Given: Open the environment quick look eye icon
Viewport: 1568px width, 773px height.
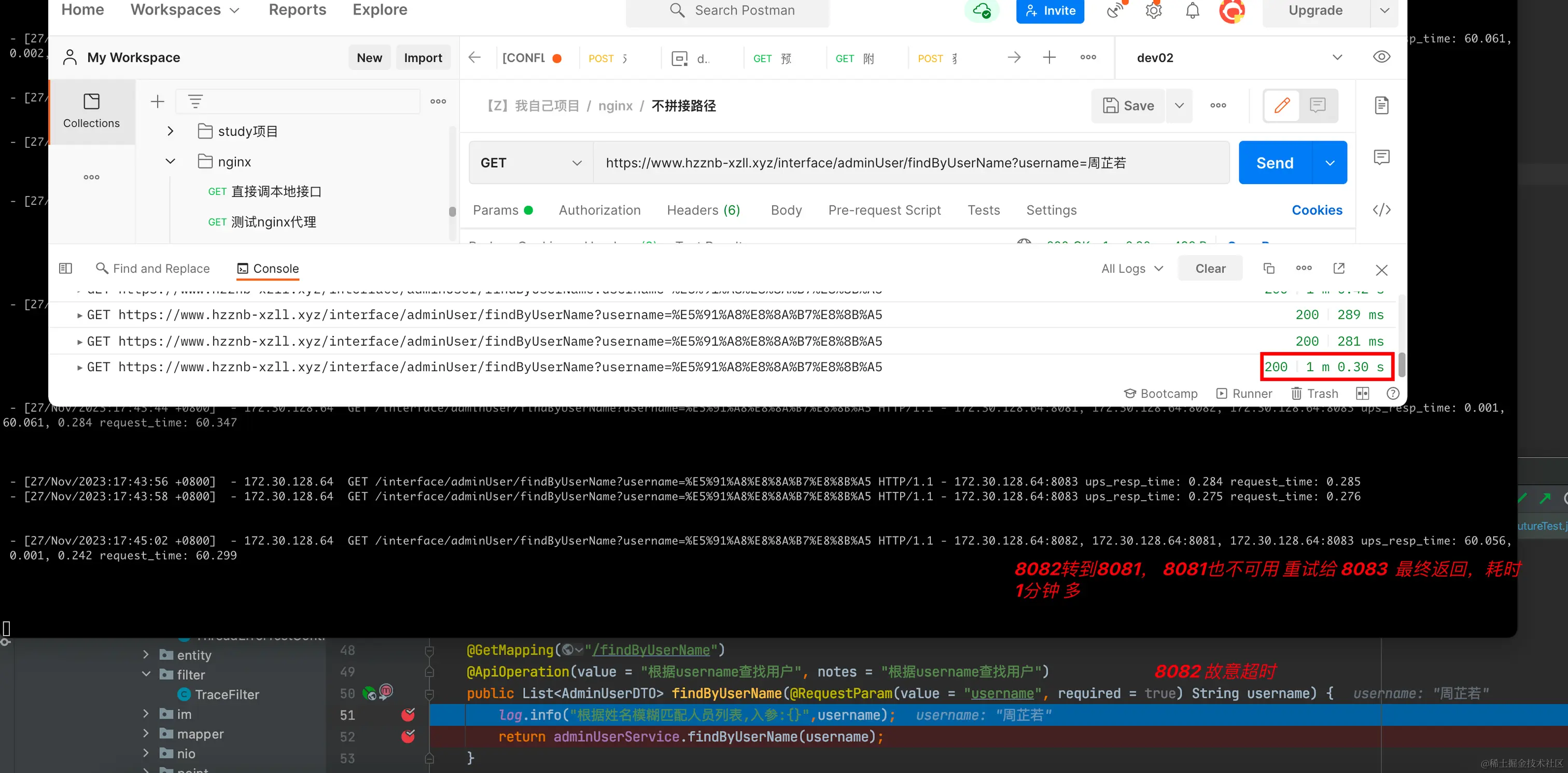Looking at the screenshot, I should pyautogui.click(x=1382, y=57).
